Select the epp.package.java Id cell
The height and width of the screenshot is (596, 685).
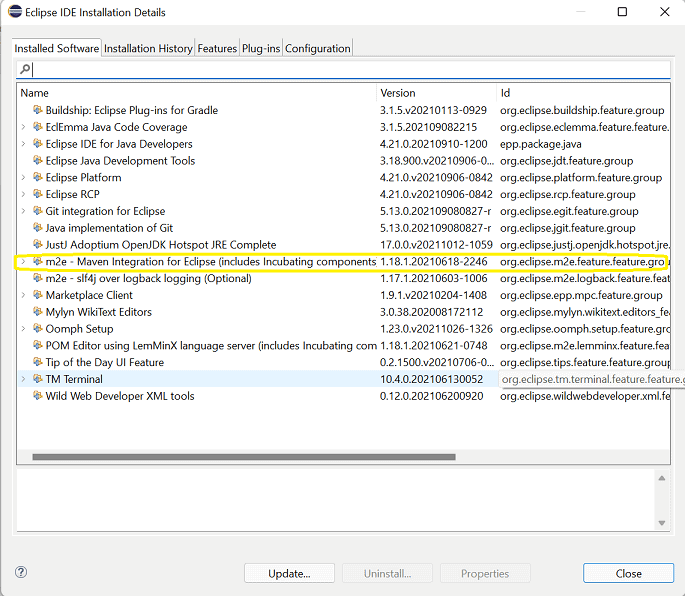(x=540, y=144)
